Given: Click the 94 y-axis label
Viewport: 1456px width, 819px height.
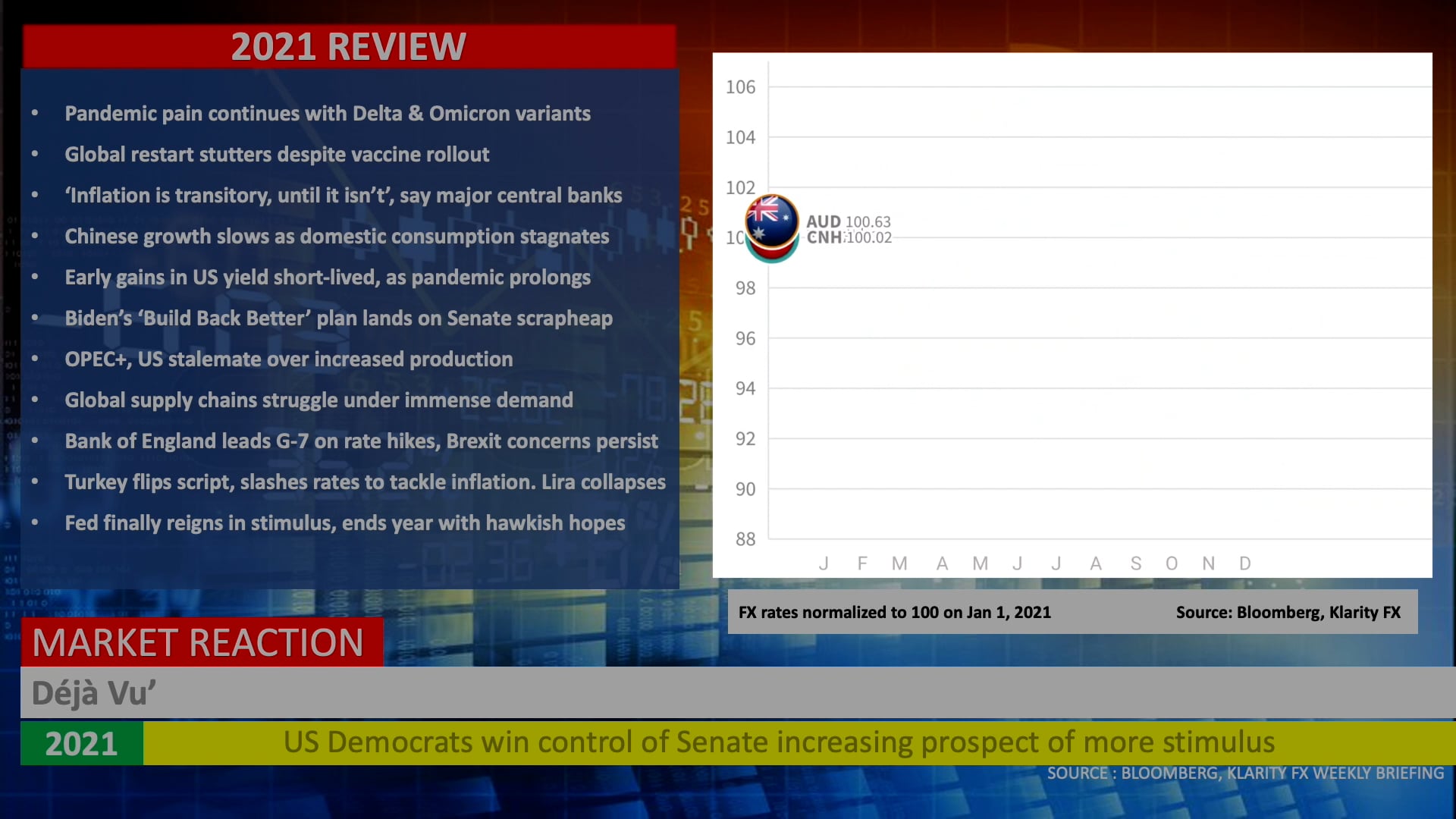Looking at the screenshot, I should tap(745, 388).
